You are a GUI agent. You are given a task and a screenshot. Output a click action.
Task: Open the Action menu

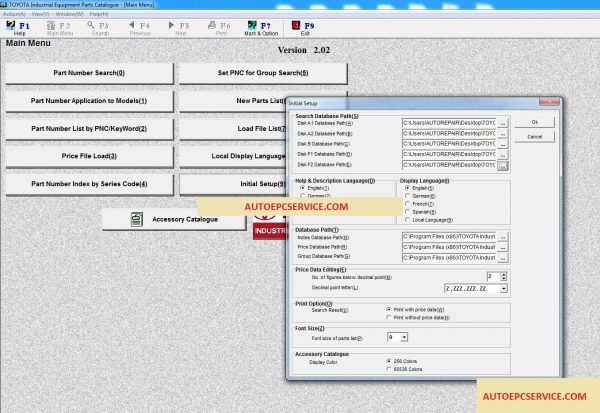(14, 14)
